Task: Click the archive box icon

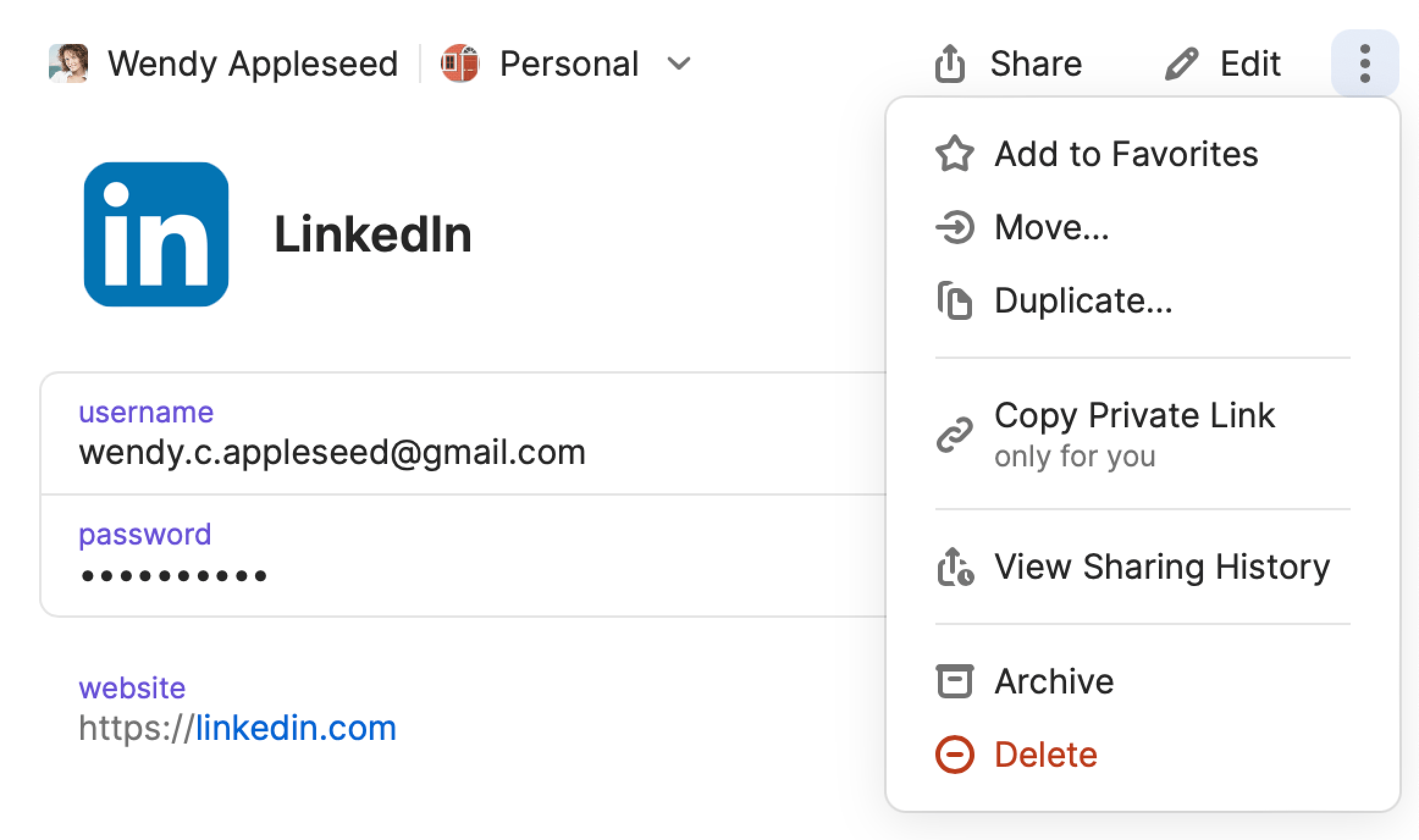Action: (954, 681)
